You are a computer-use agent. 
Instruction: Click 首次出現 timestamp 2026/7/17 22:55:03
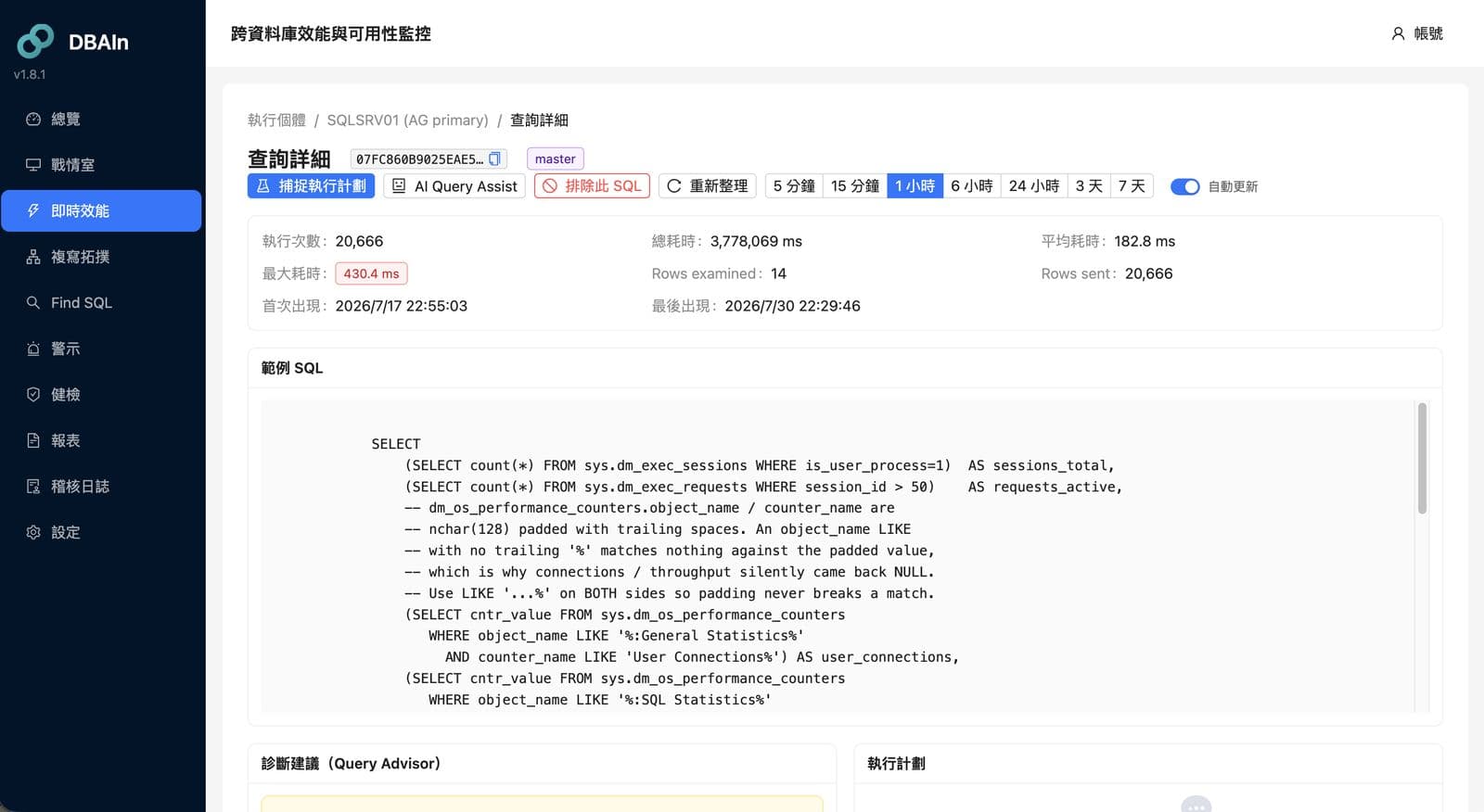(401, 306)
